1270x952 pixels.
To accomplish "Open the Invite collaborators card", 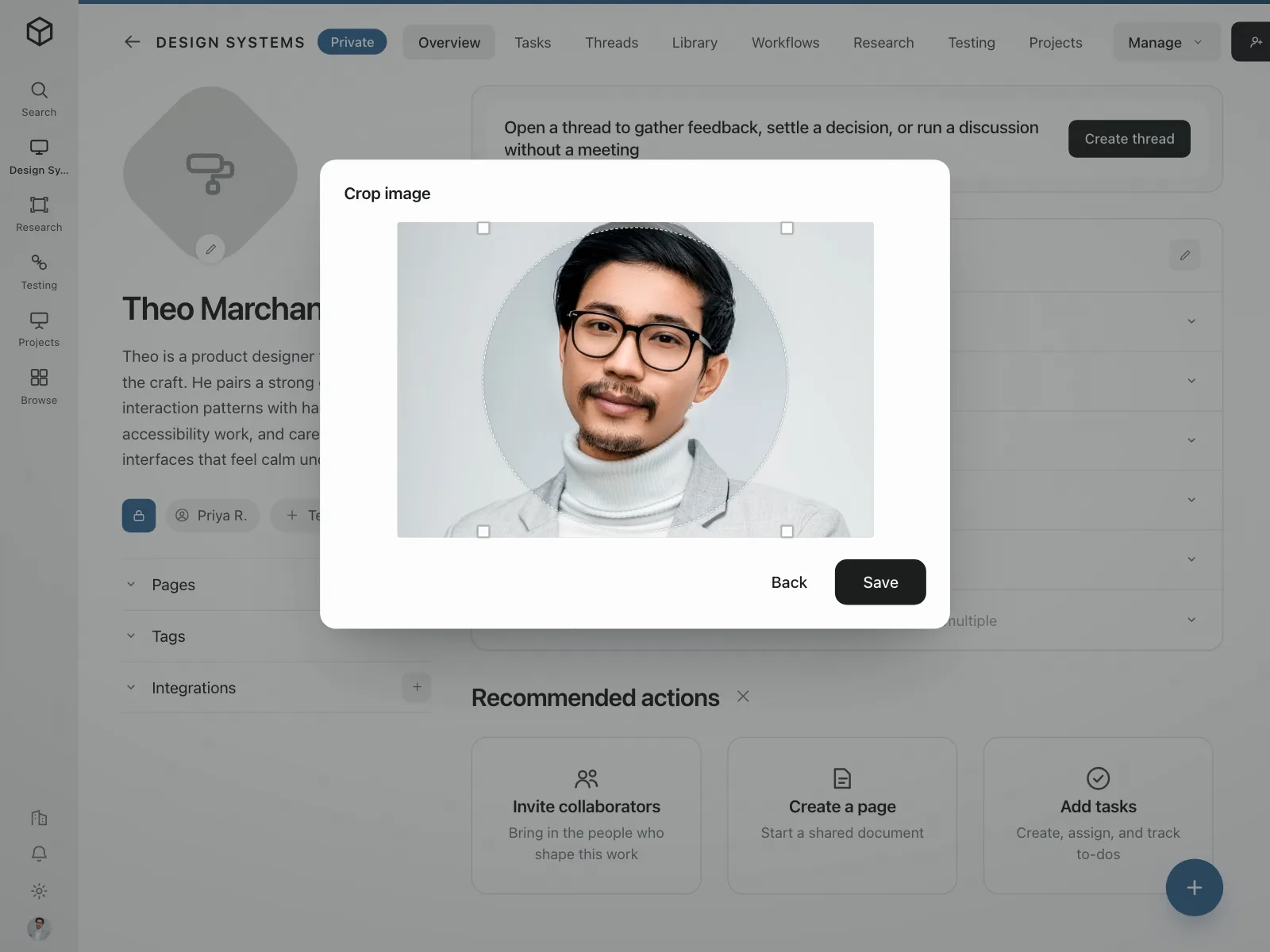I will (x=587, y=816).
